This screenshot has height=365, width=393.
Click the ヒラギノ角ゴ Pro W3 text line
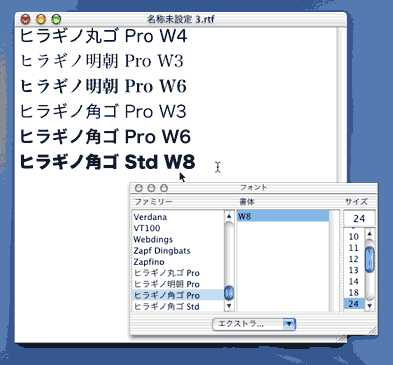click(103, 111)
